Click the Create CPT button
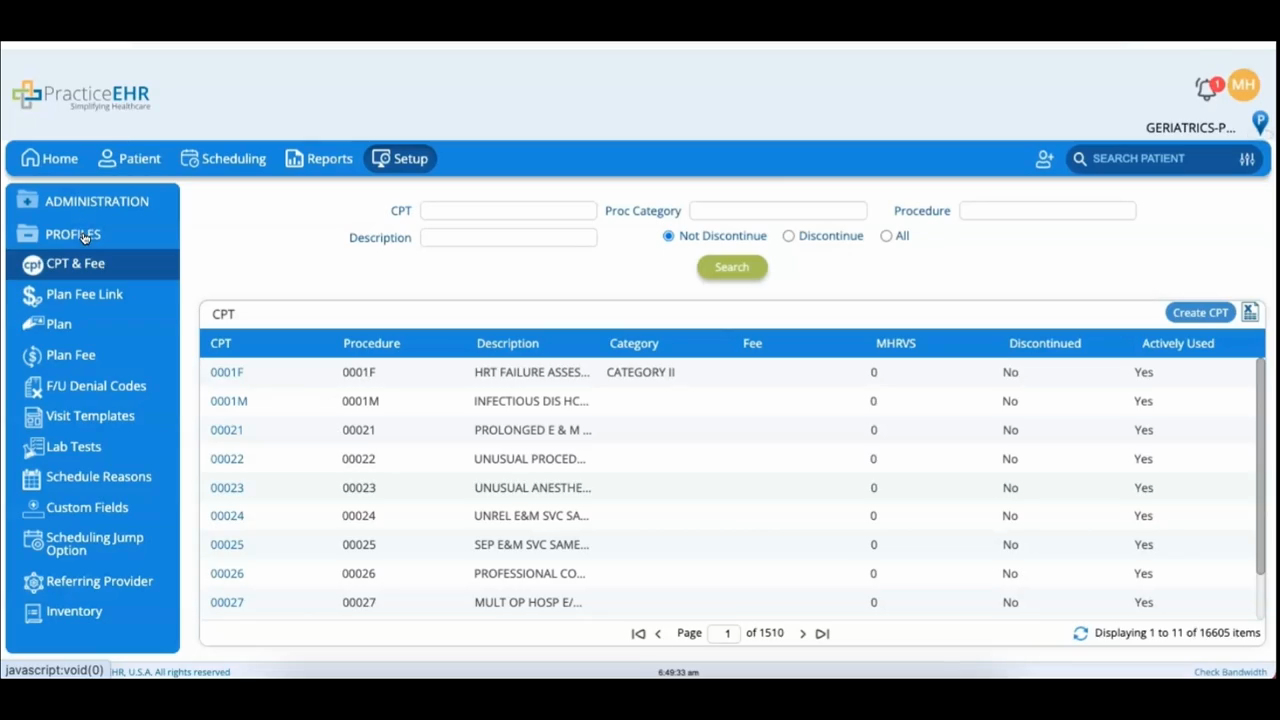The image size is (1280, 720). tap(1200, 313)
